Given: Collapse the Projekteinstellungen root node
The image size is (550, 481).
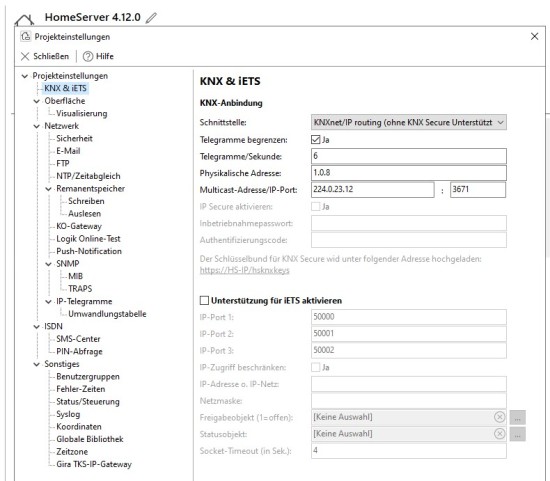Looking at the screenshot, I should [25, 76].
